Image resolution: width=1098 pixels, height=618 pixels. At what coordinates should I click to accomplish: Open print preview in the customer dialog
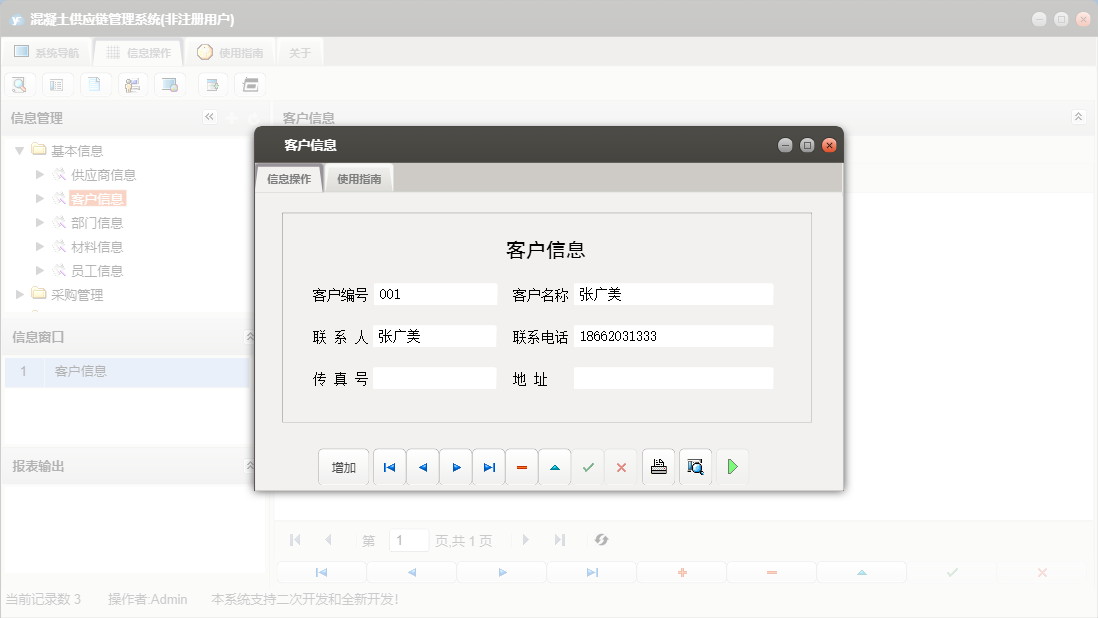(x=694, y=466)
